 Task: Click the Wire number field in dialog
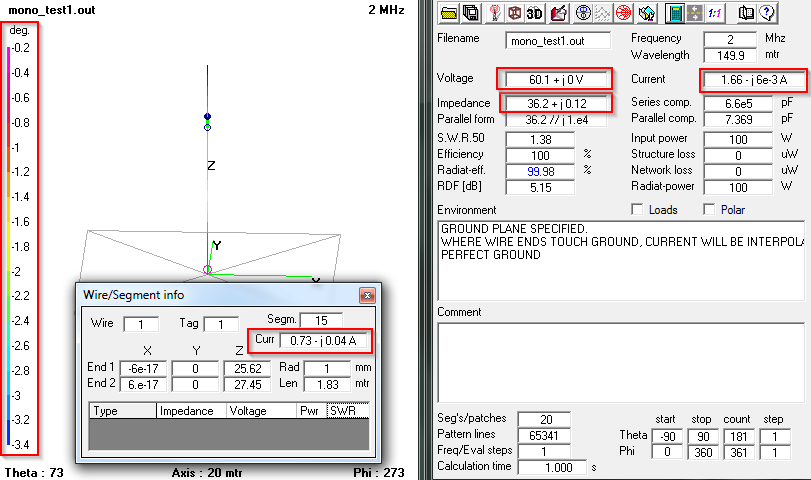pos(141,324)
